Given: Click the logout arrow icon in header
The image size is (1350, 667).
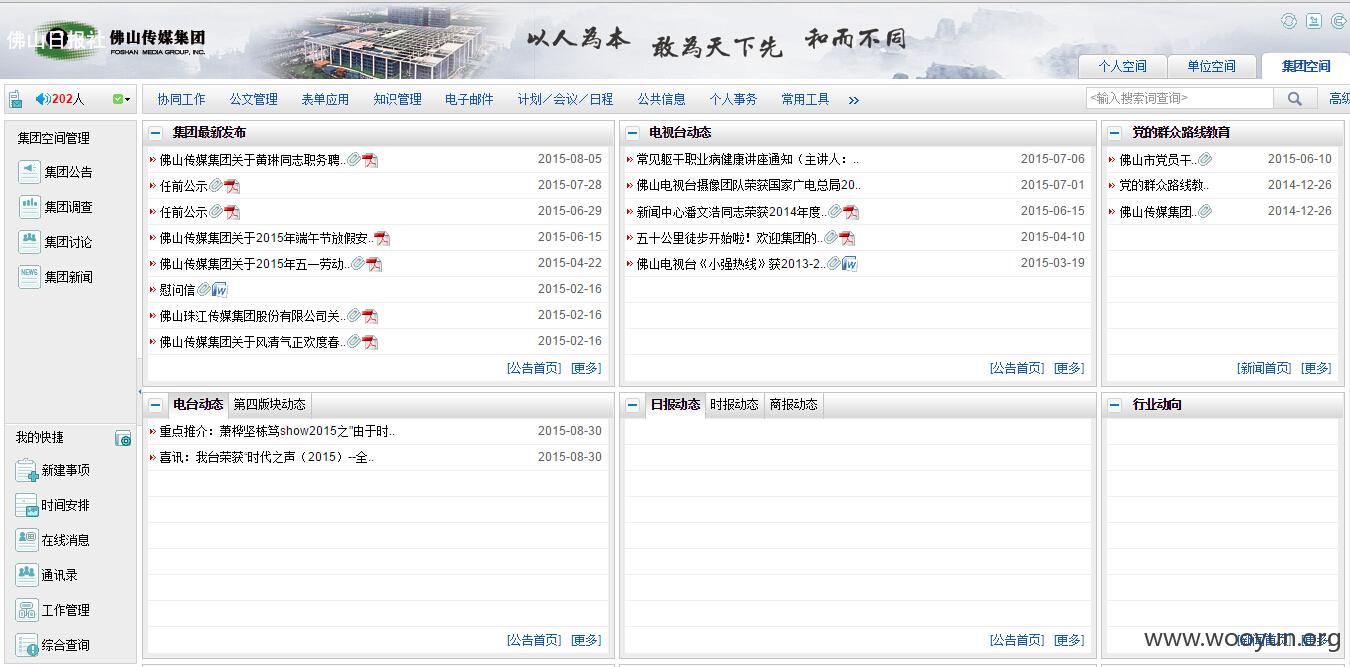Looking at the screenshot, I should click(1338, 21).
